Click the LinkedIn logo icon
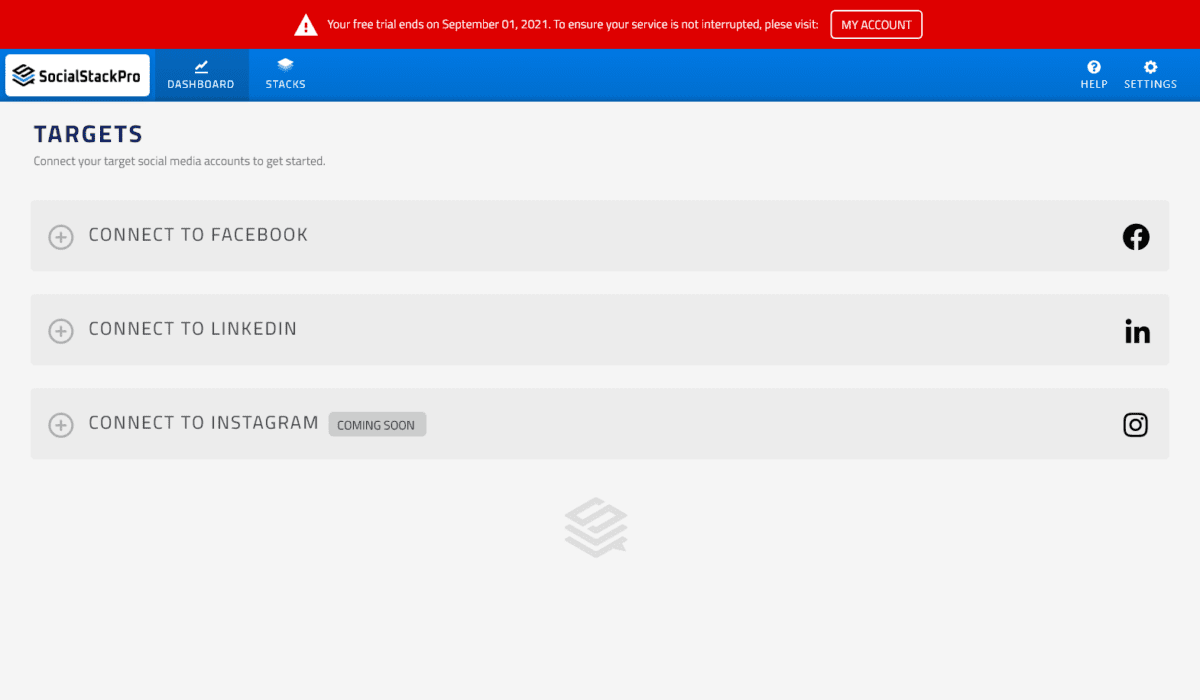 click(x=1137, y=331)
